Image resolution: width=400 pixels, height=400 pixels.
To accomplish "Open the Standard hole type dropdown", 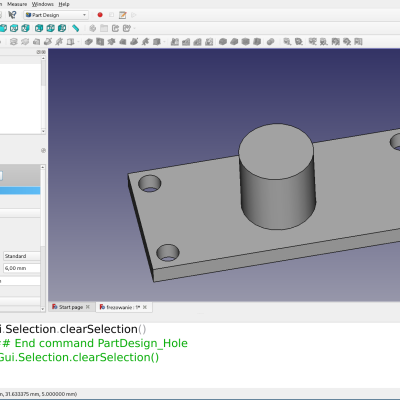I will [22, 256].
